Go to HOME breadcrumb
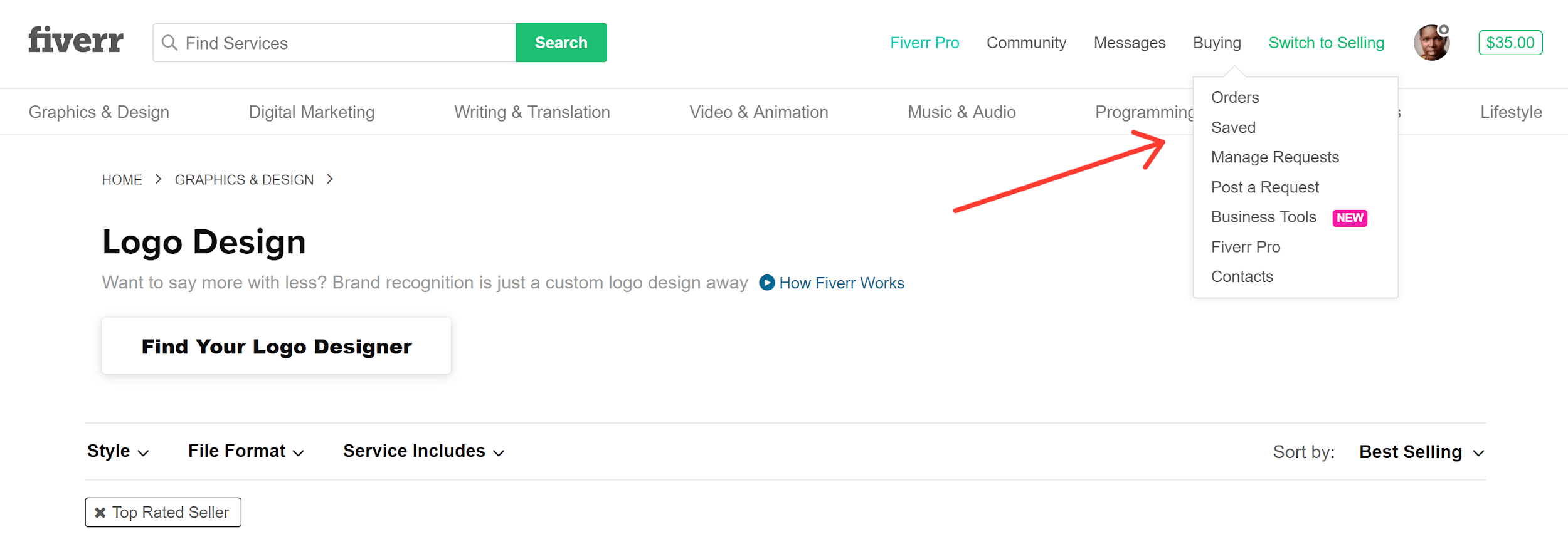The width and height of the screenshot is (1568, 549). click(x=122, y=180)
